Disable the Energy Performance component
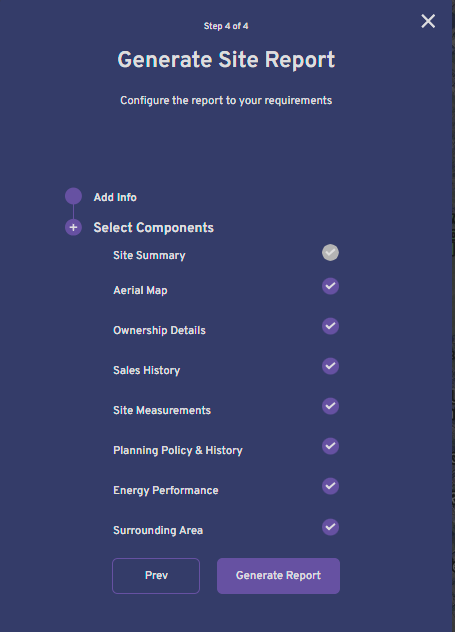Image resolution: width=455 pixels, height=632 pixels. point(330,486)
